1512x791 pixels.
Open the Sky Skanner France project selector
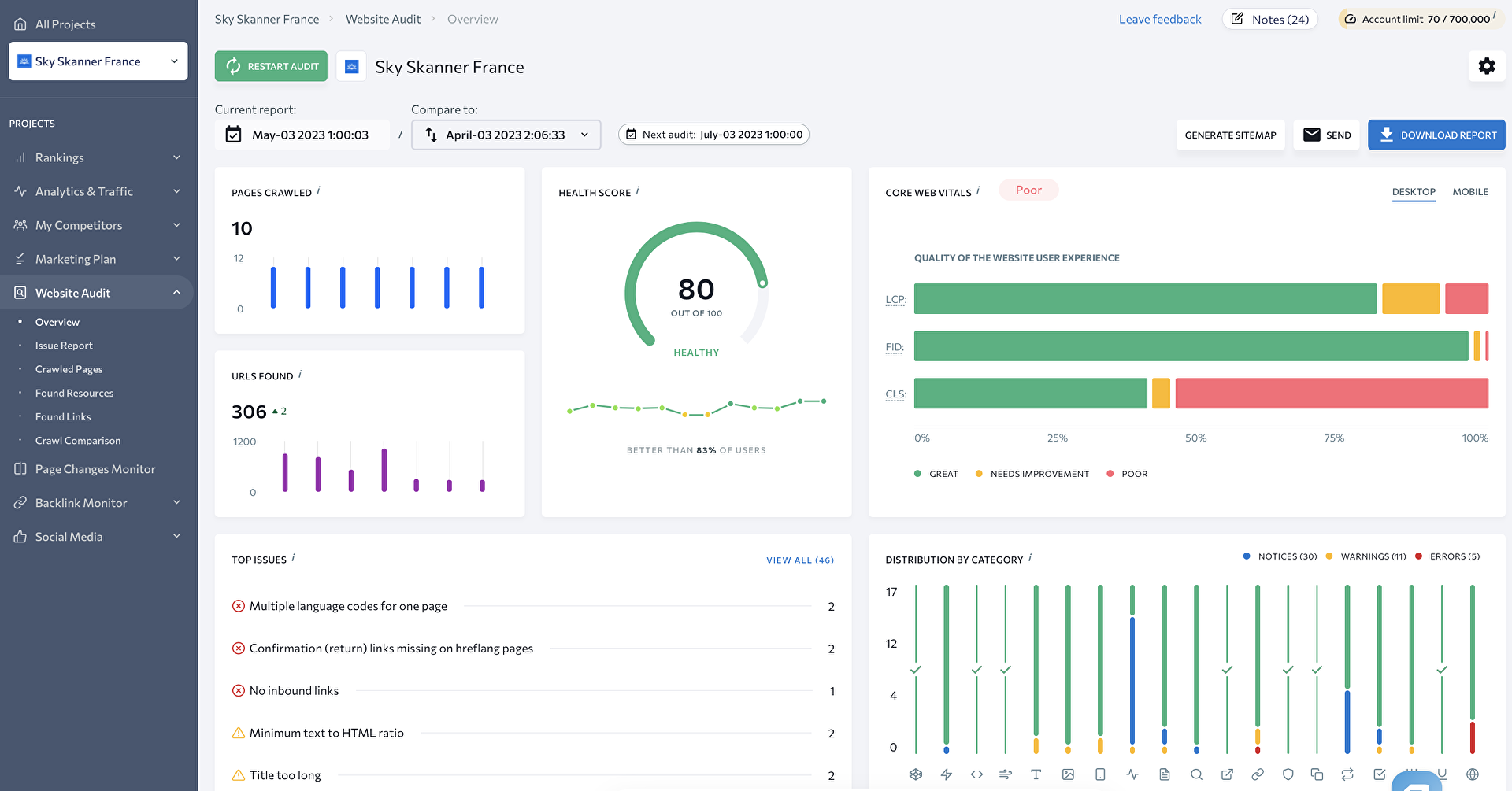click(x=98, y=61)
